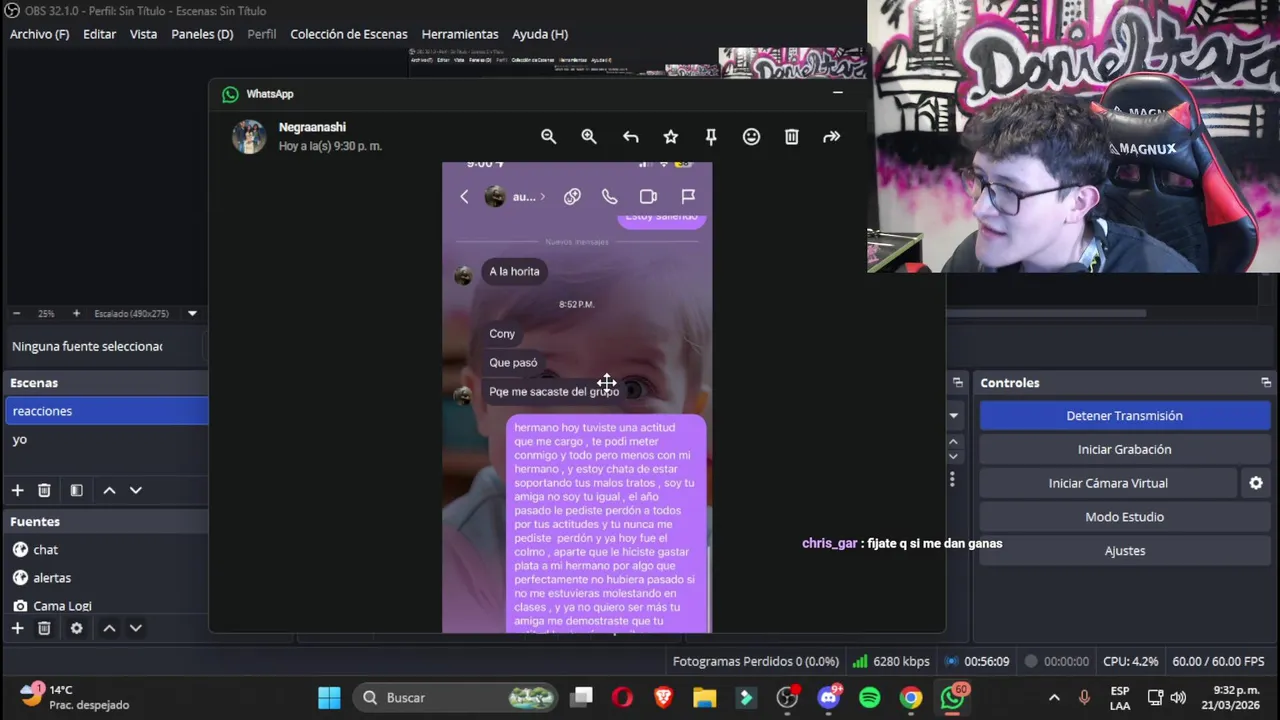Image resolution: width=1280 pixels, height=720 pixels.
Task: Open the Escalado preview scaling dropdown
Action: point(192,313)
